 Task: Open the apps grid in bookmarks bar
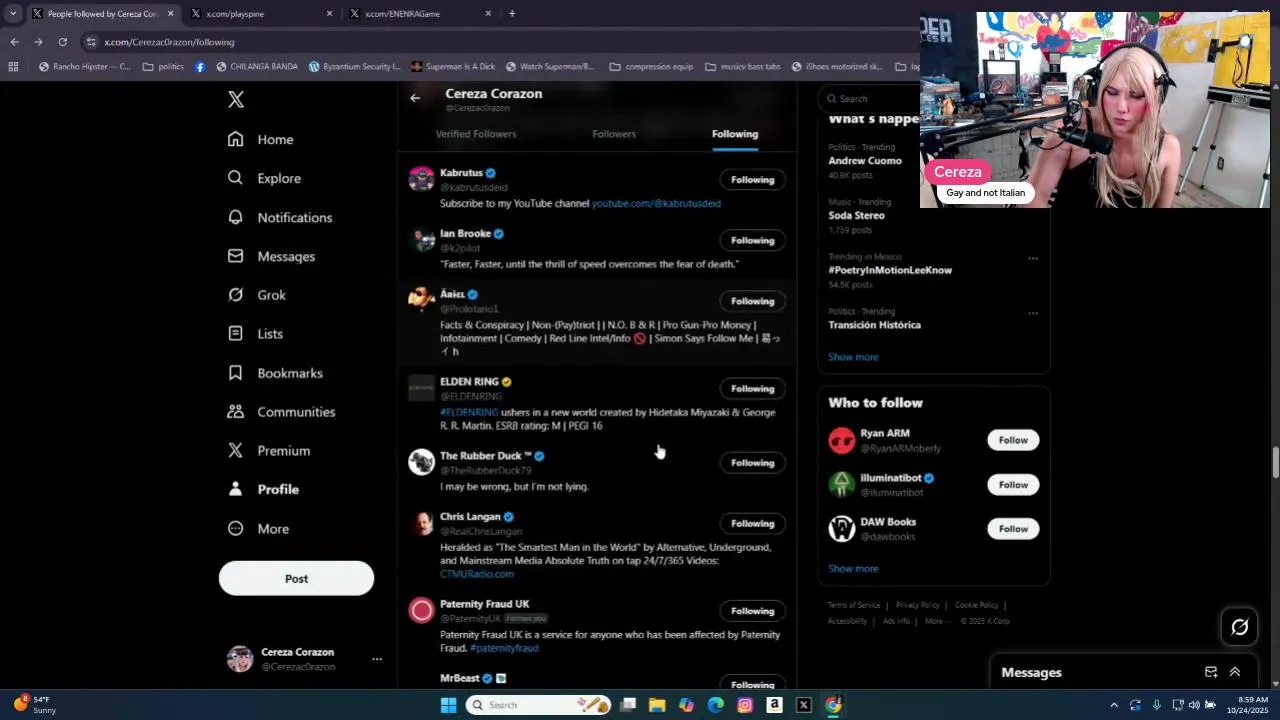pyautogui.click(x=13, y=67)
